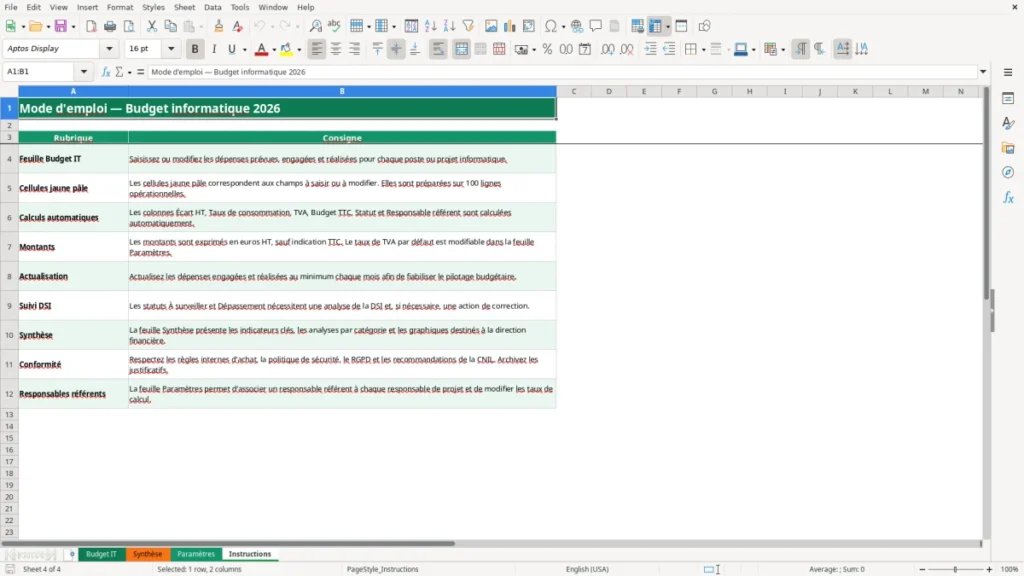The image size is (1024, 576).
Task: Insert comment speech bubble icon
Action: [x=596, y=26]
